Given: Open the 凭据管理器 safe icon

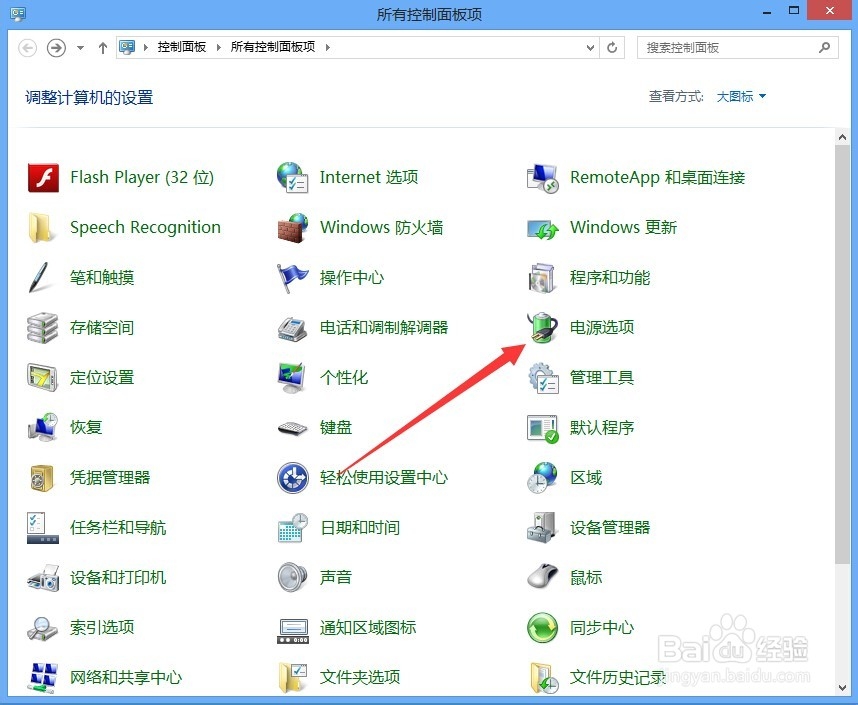Looking at the screenshot, I should [x=42, y=478].
